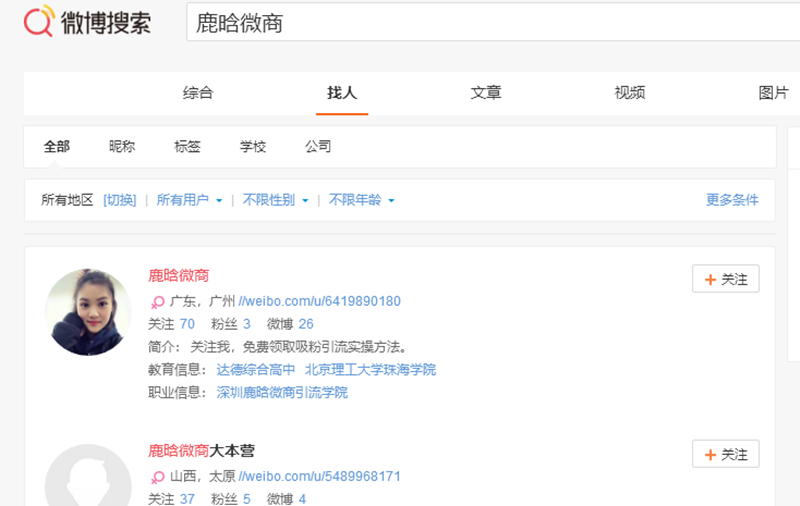Open the 所有用户 dropdown

[189, 200]
